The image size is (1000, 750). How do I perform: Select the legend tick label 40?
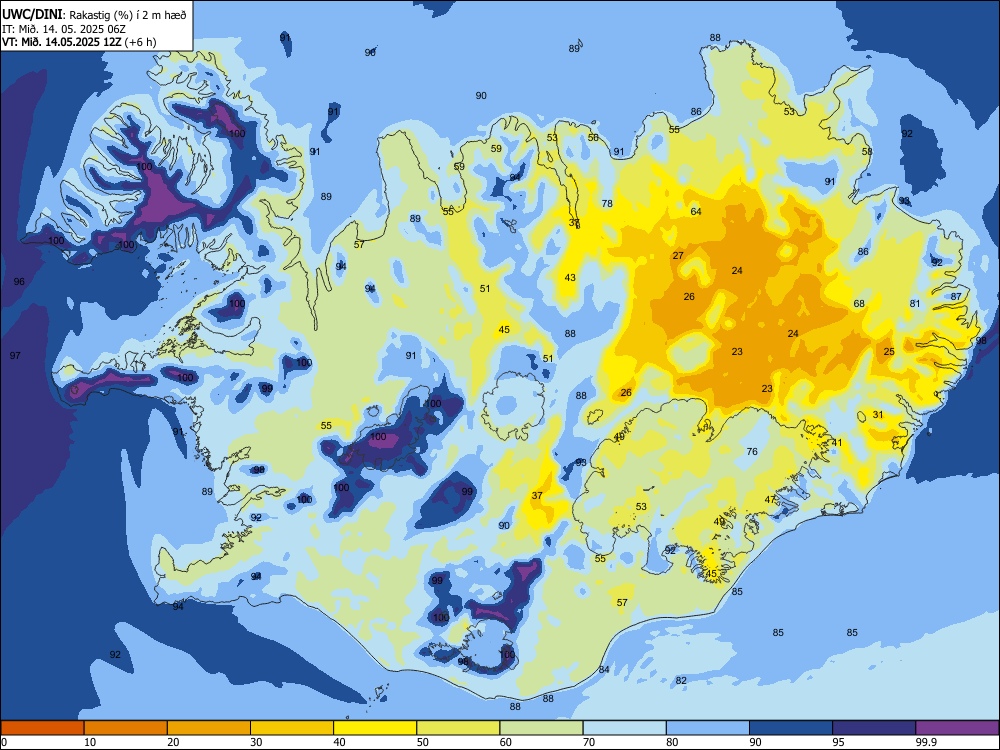[339, 742]
